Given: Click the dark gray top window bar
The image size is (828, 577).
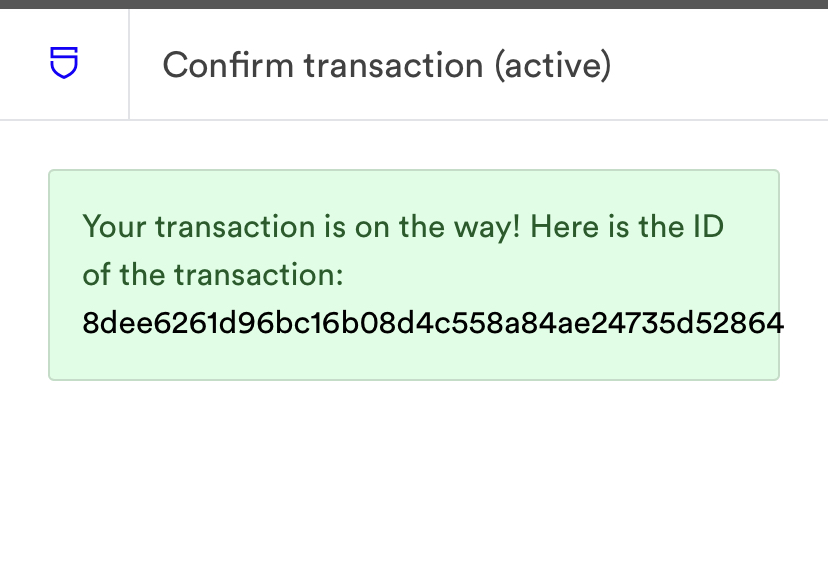Looking at the screenshot, I should click(414, 4).
